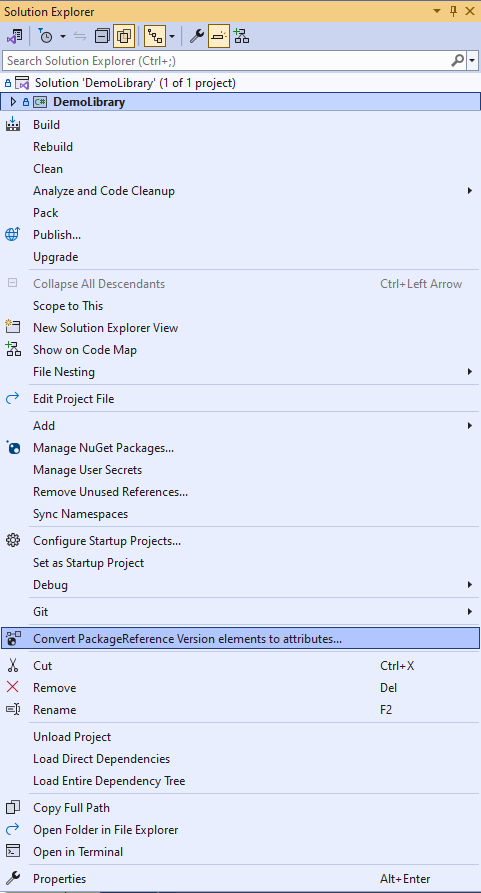Screen dimensions: 481x893
Task: Select the DemoLibrary project row
Action: (x=240, y=102)
